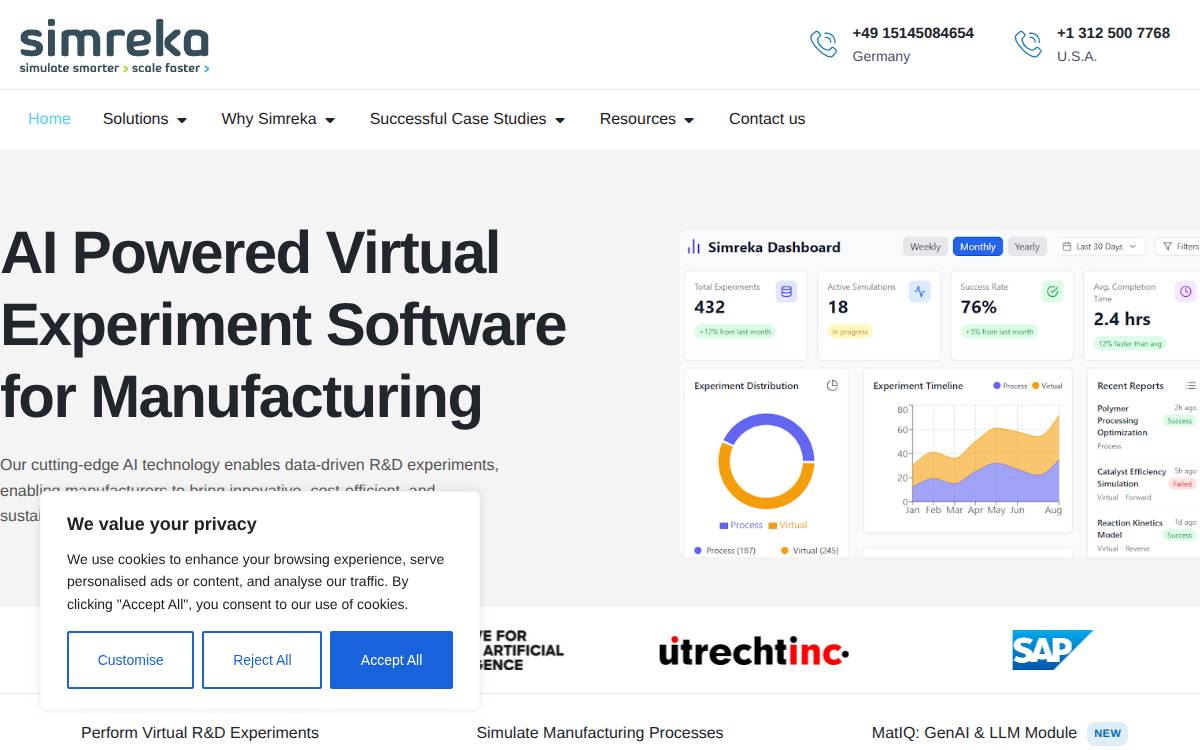Expand the Successful Case Studies menu
Viewport: 1200px width, 750px height.
(x=467, y=119)
